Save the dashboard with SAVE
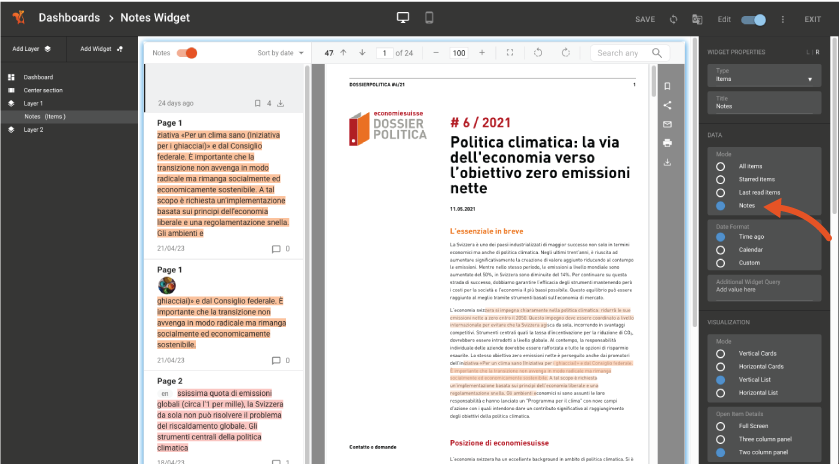This screenshot has width=839, height=467. pyautogui.click(x=645, y=19)
